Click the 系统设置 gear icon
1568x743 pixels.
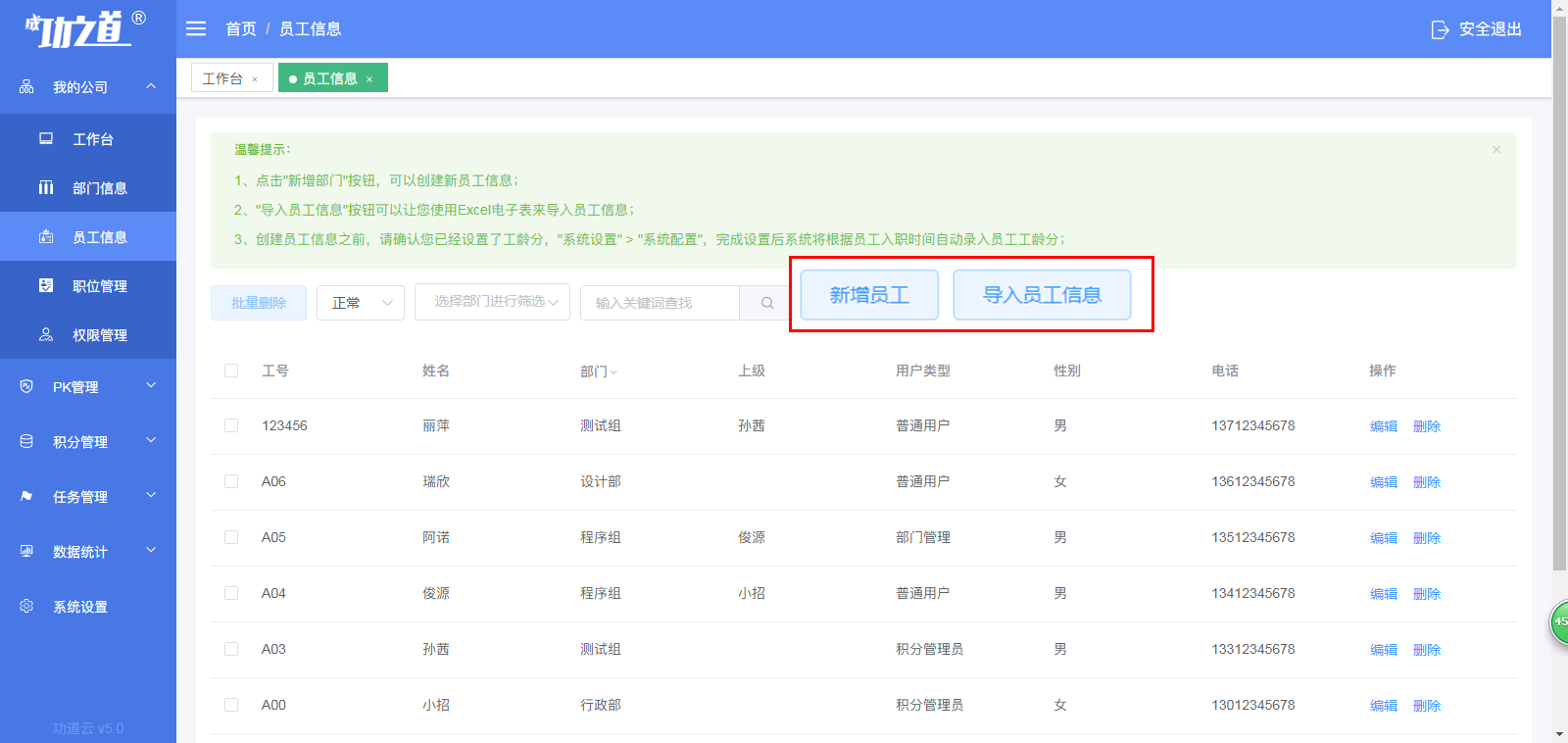26,606
